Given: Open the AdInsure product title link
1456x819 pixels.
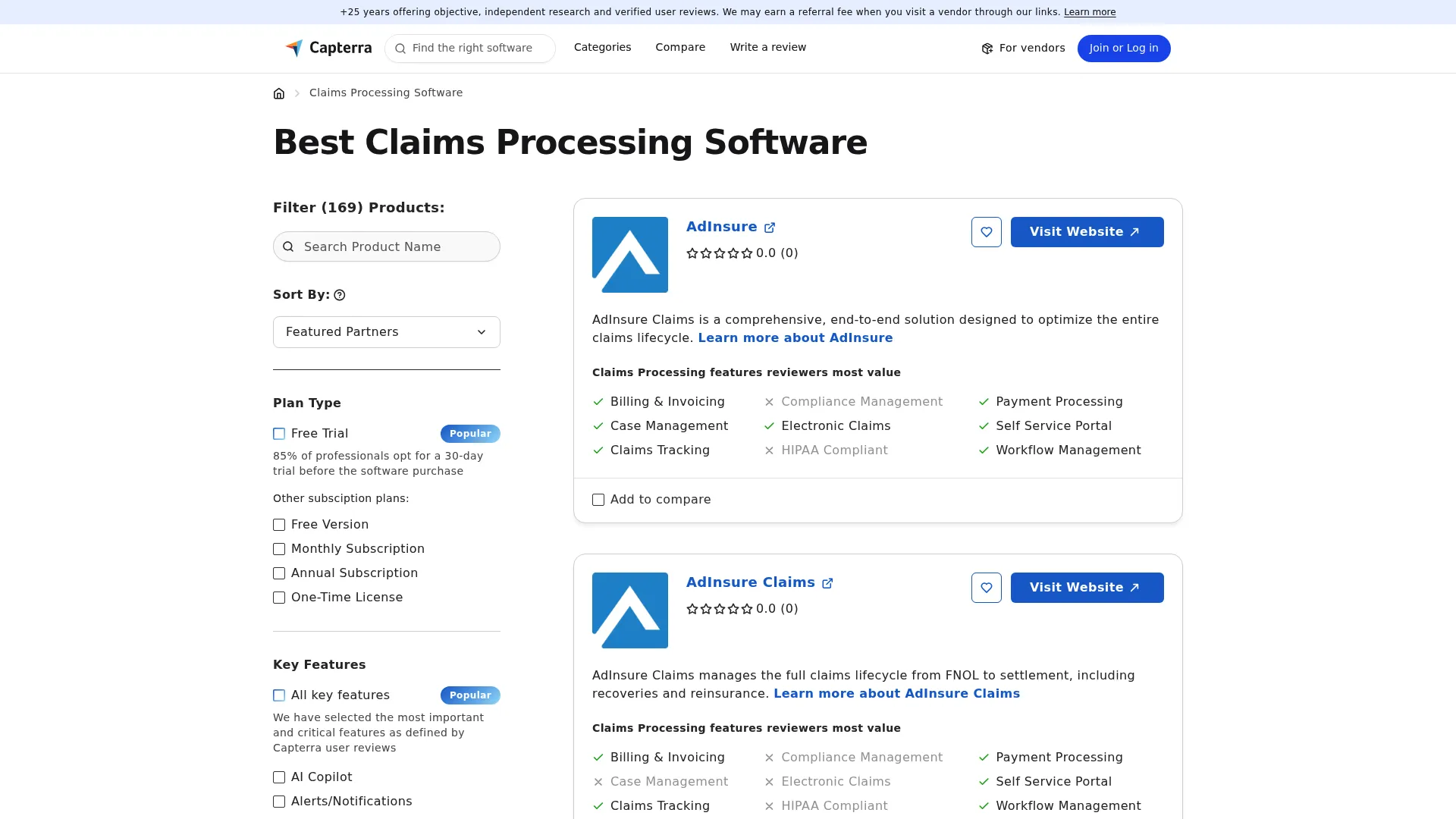Looking at the screenshot, I should tap(721, 227).
